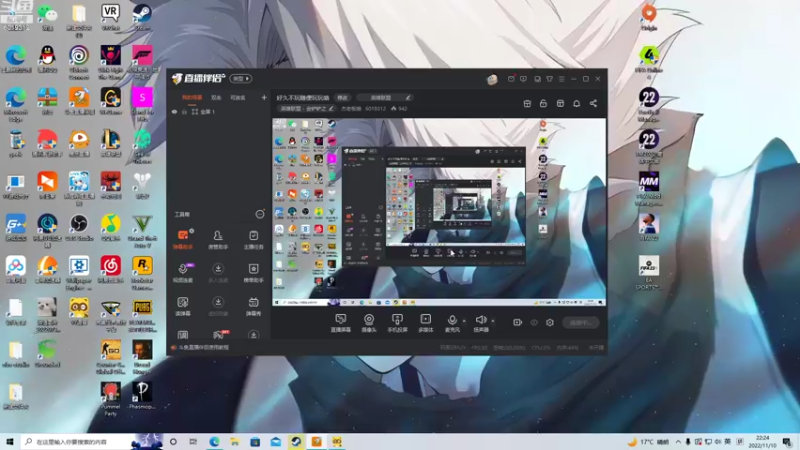This screenshot has width=800, height=450.
Task: Select the first orange scene tab
Action: point(192,97)
